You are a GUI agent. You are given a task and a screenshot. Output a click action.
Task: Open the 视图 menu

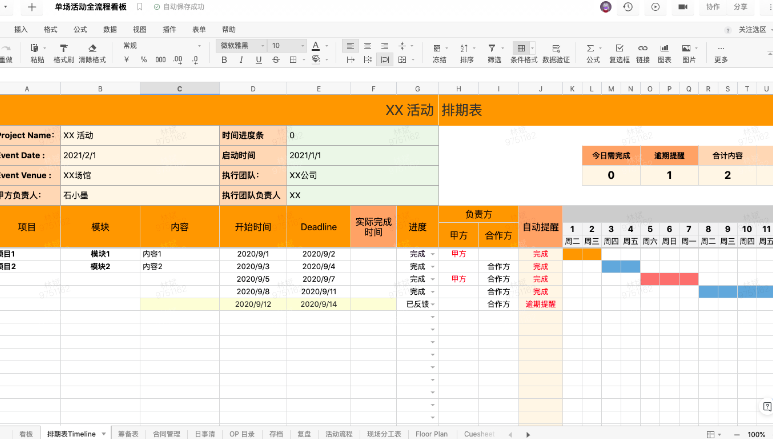(140, 30)
